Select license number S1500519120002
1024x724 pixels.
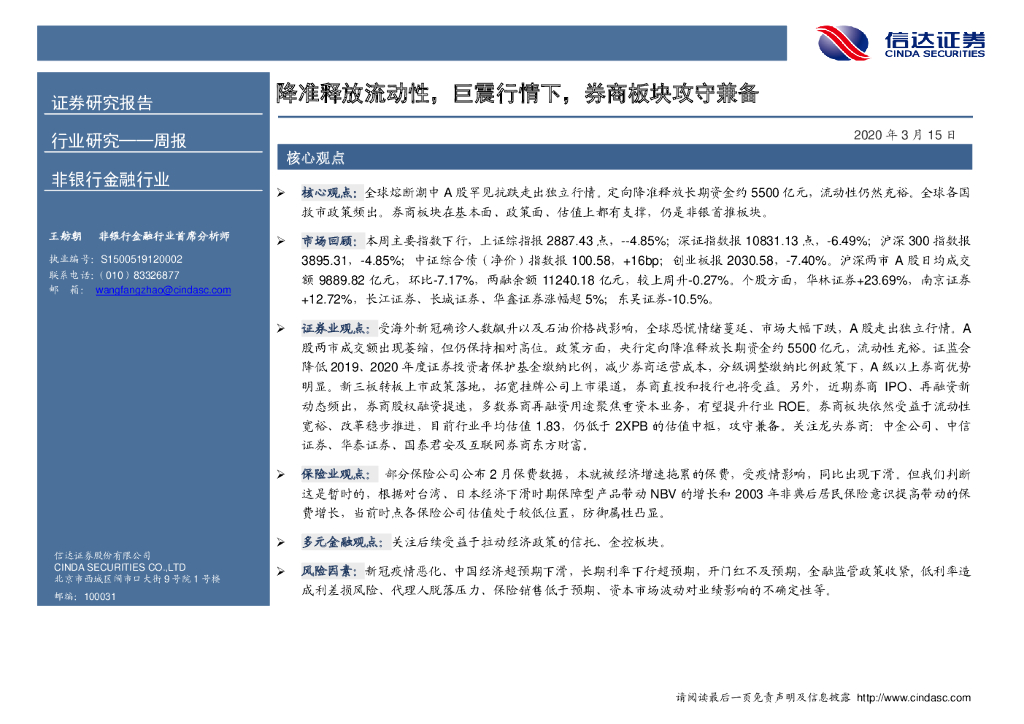point(142,259)
